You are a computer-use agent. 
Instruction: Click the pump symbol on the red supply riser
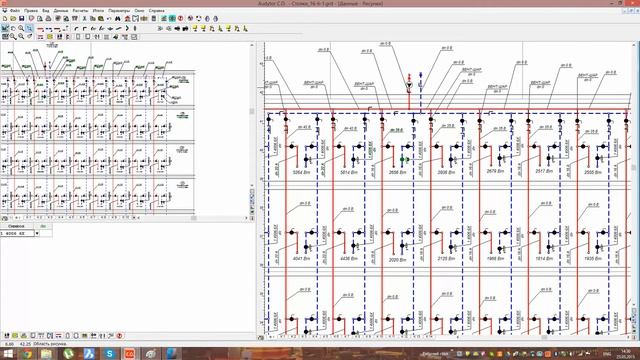point(409,85)
